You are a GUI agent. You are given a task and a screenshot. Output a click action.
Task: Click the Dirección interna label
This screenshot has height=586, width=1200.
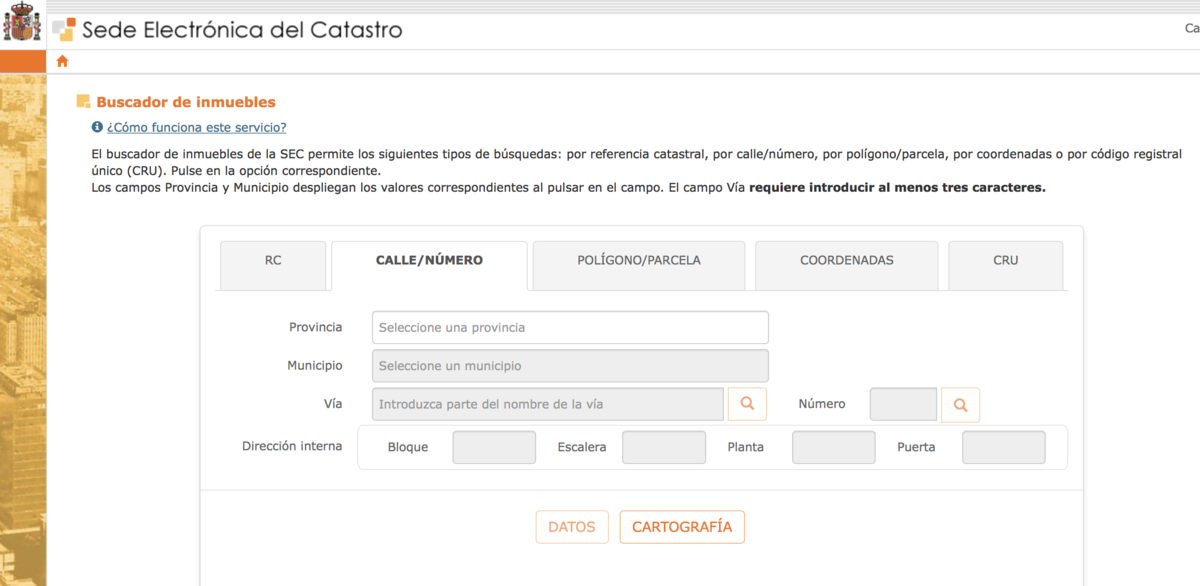(292, 446)
